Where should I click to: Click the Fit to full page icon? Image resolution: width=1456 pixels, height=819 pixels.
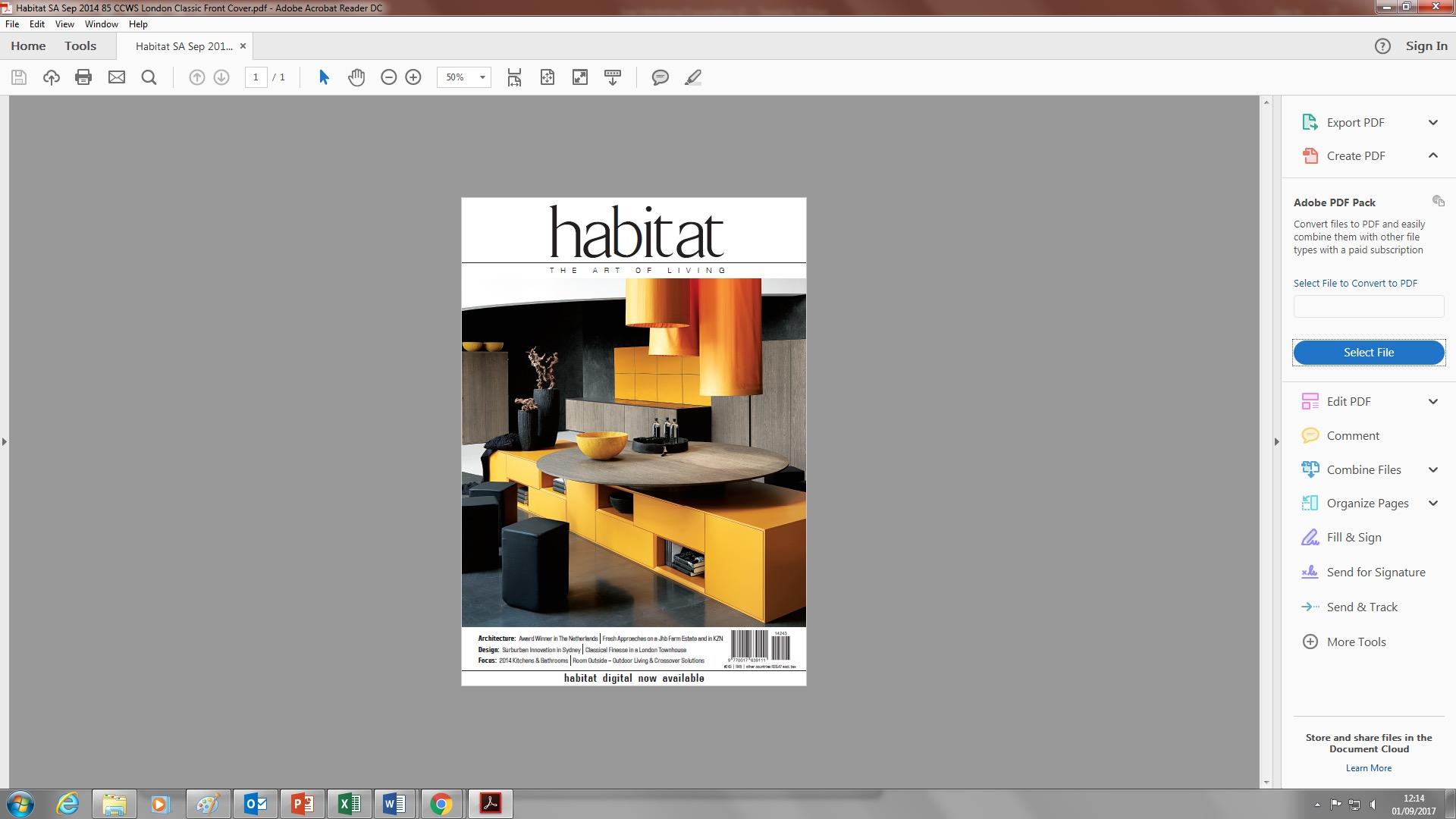tap(547, 77)
